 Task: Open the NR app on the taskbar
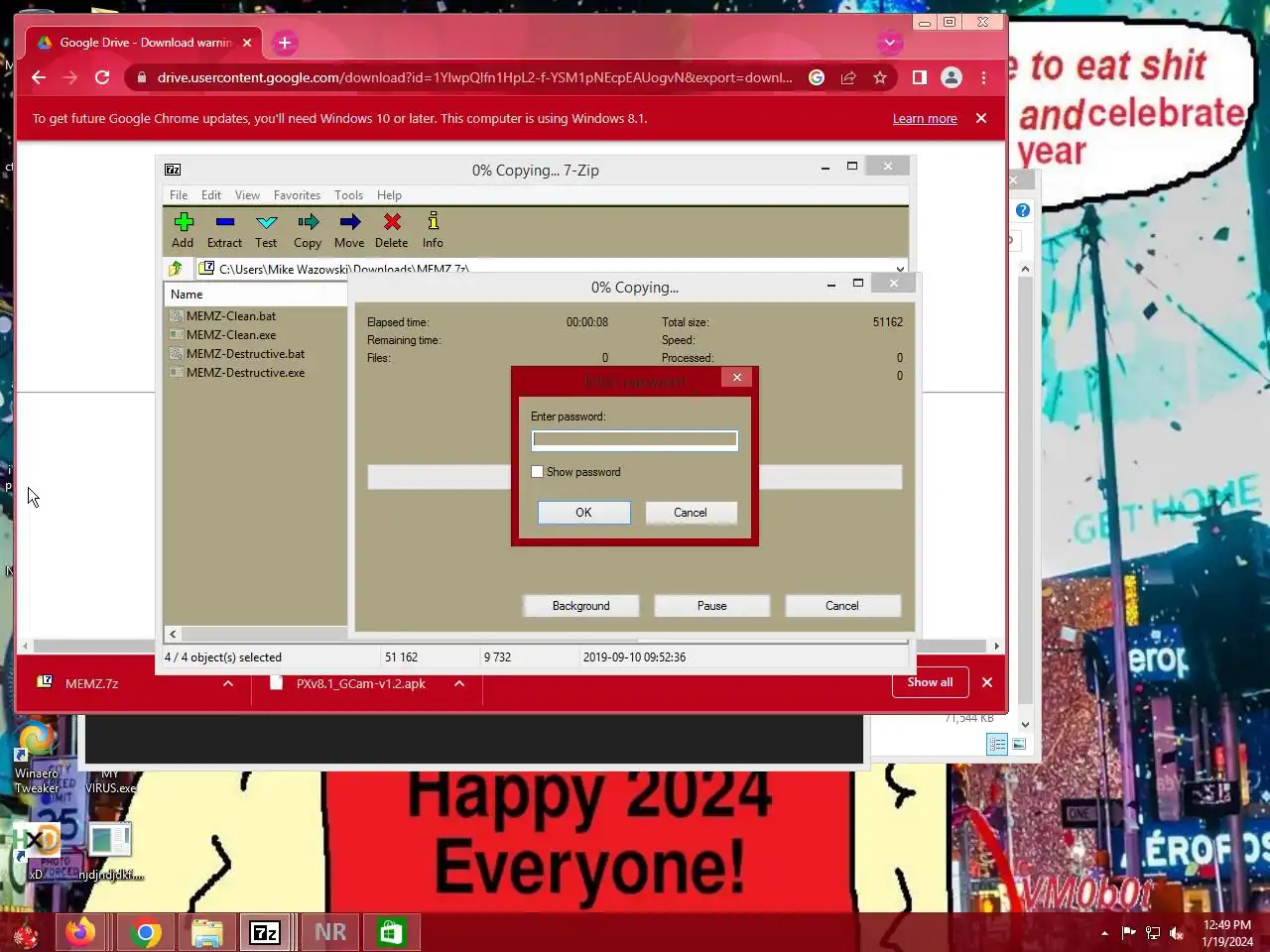(x=330, y=932)
